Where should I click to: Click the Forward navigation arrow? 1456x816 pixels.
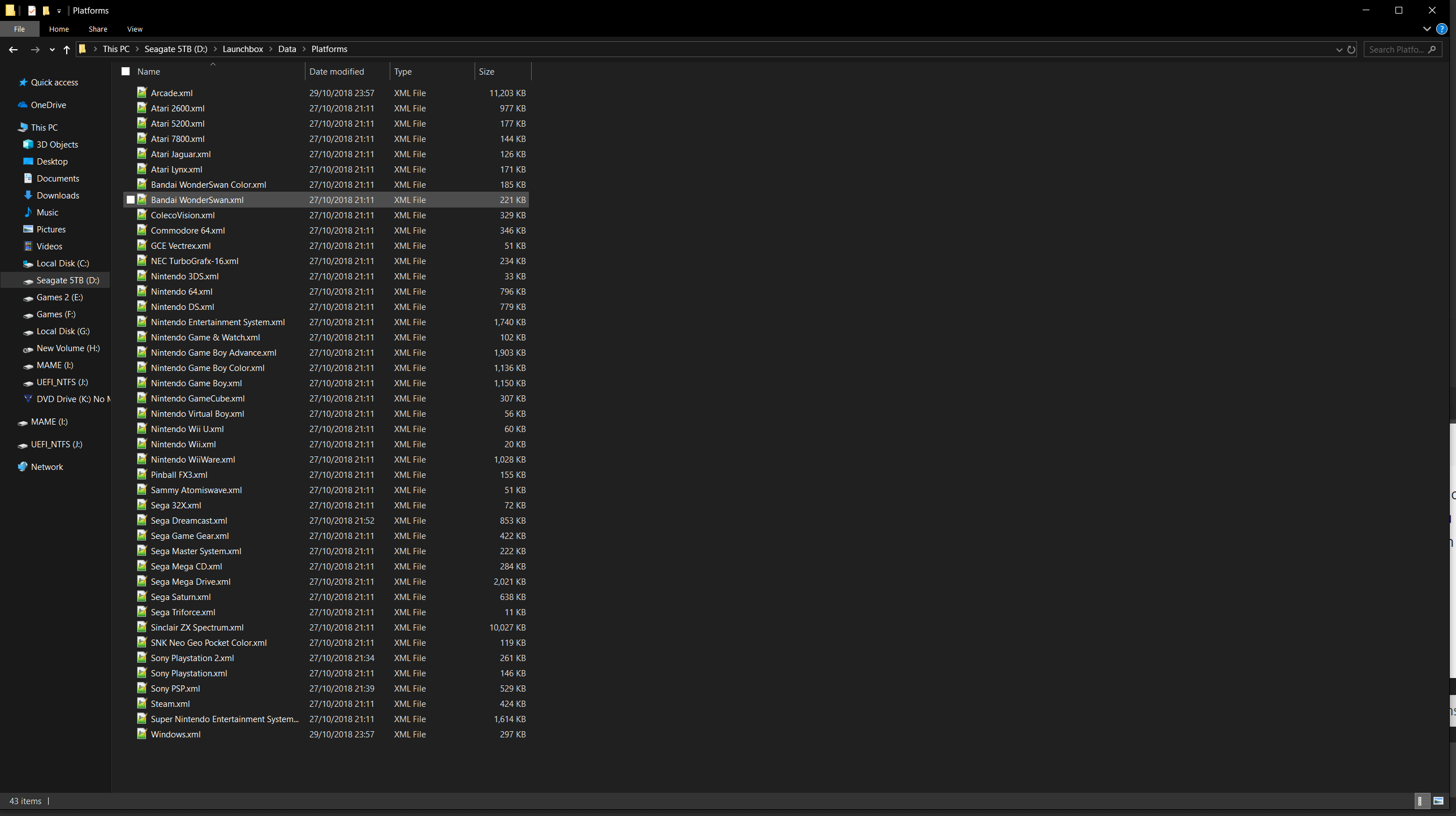[x=35, y=49]
